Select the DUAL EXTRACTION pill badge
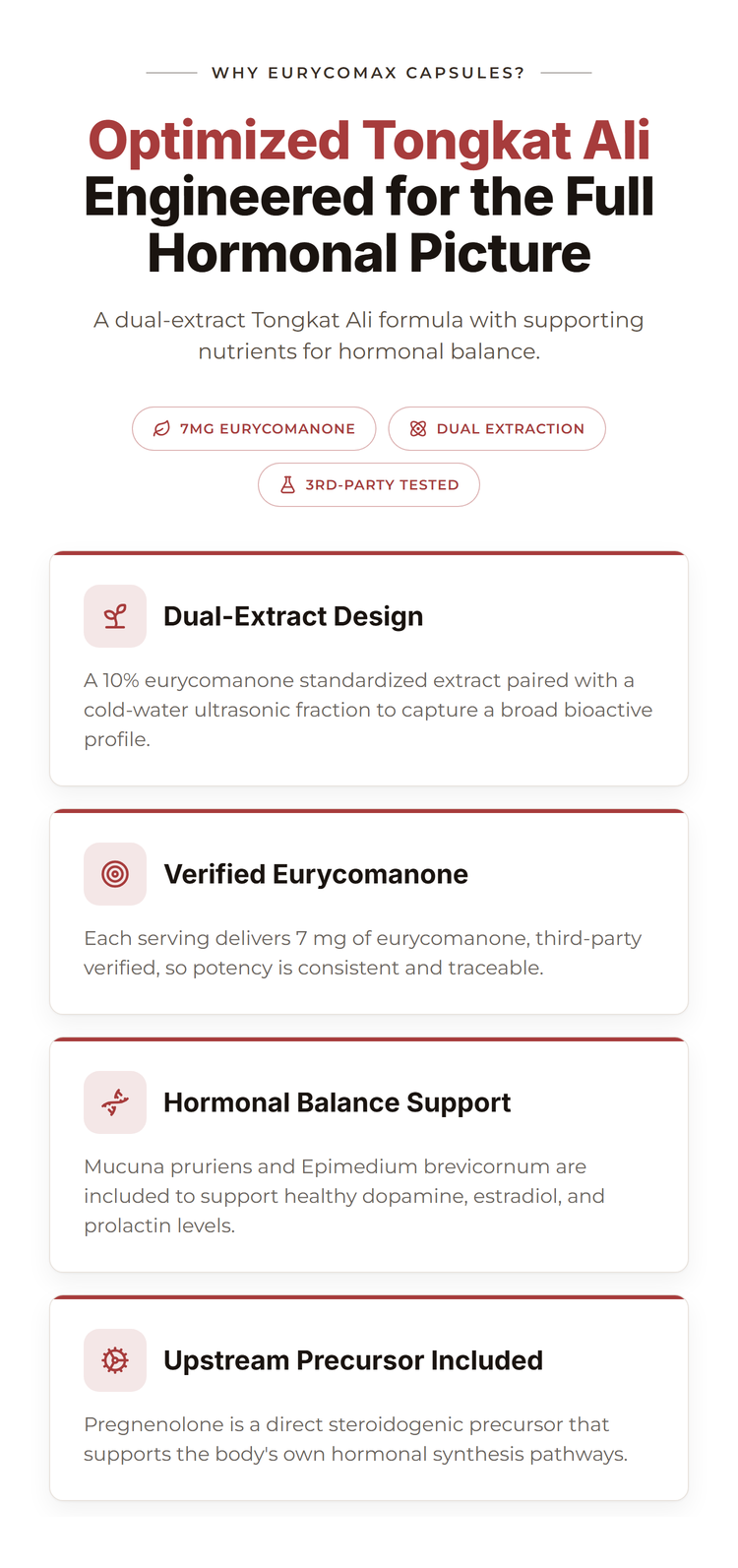Viewport: 738px width, 1568px height. pyautogui.click(x=497, y=429)
